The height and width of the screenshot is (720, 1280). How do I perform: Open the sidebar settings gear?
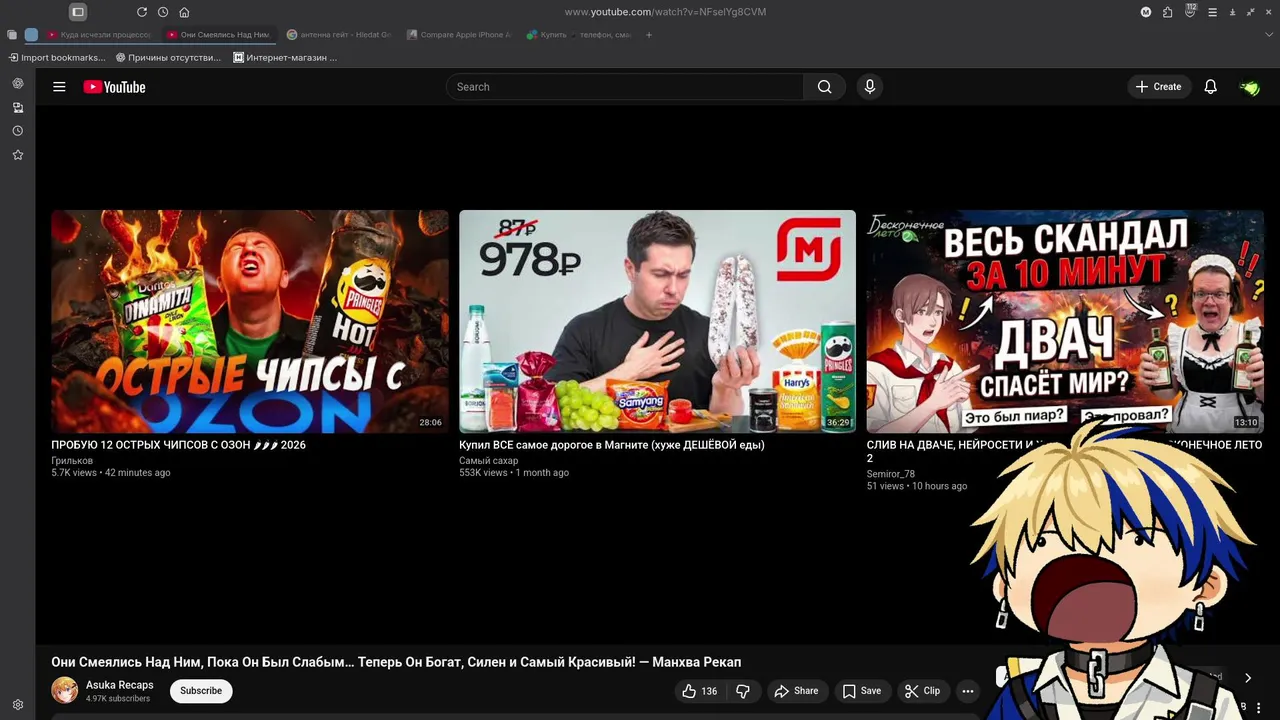pos(18,705)
